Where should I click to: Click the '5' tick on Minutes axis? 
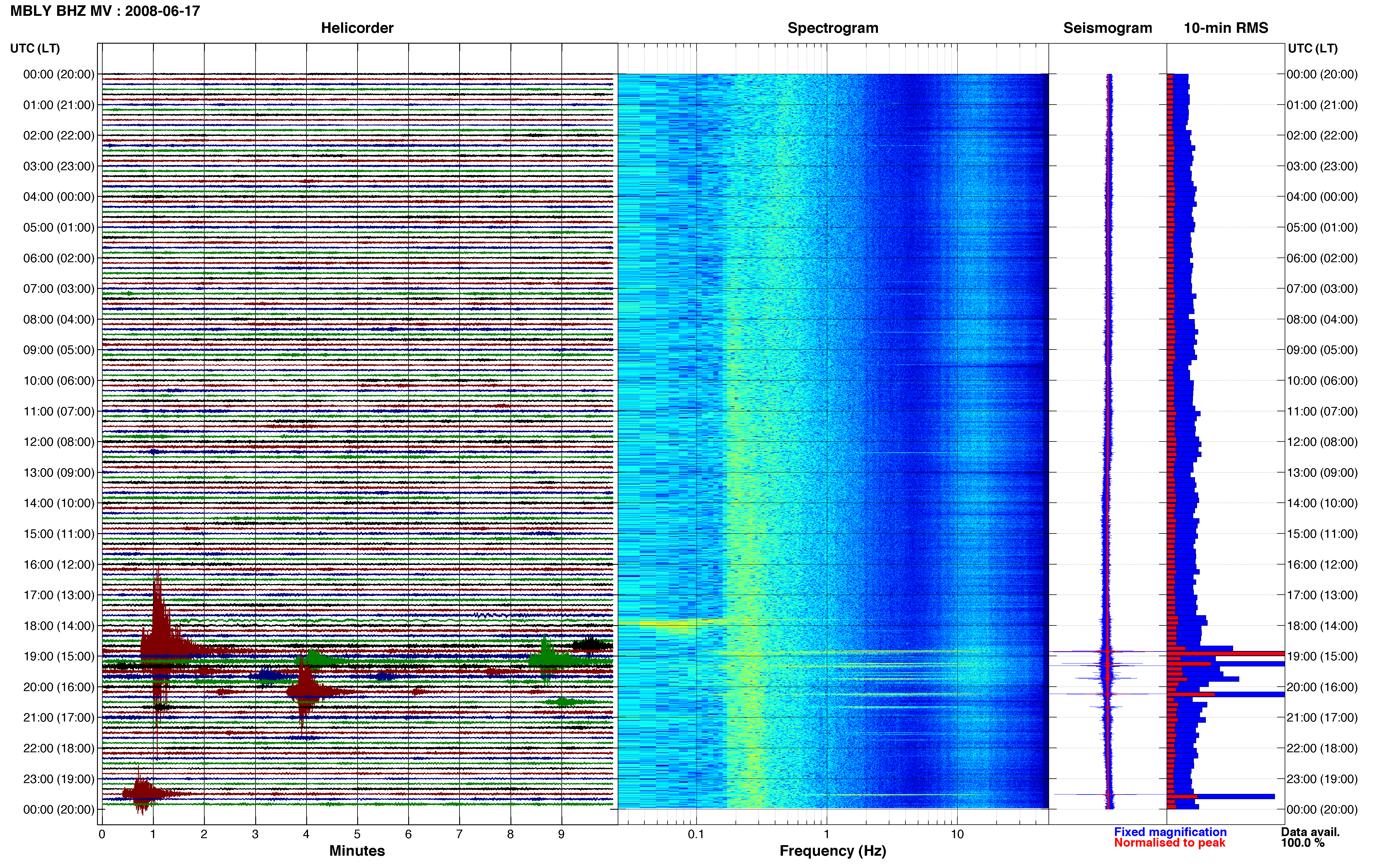point(357,834)
